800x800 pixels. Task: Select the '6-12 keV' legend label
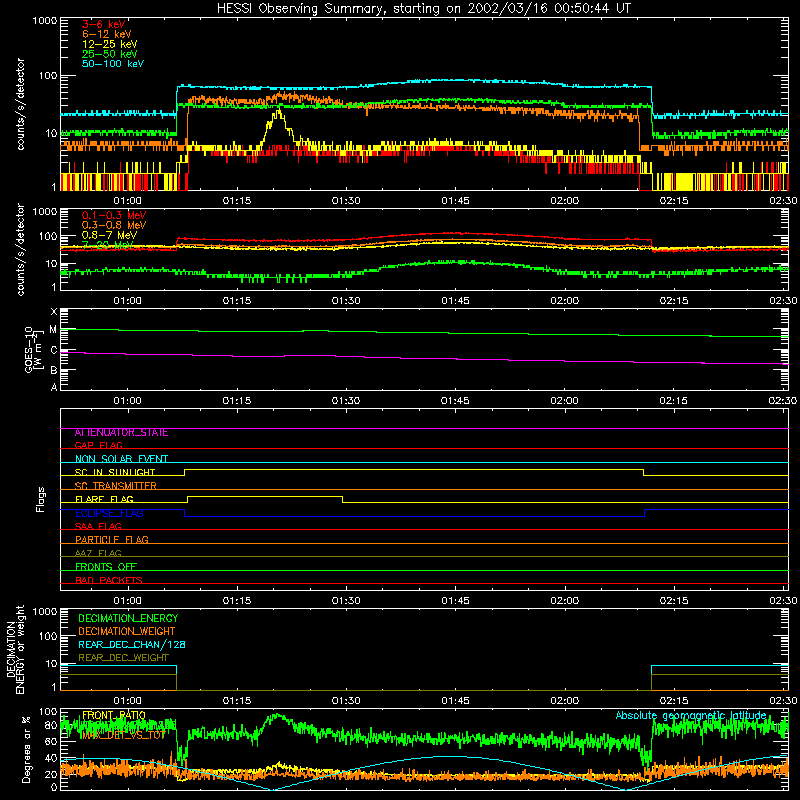click(107, 34)
